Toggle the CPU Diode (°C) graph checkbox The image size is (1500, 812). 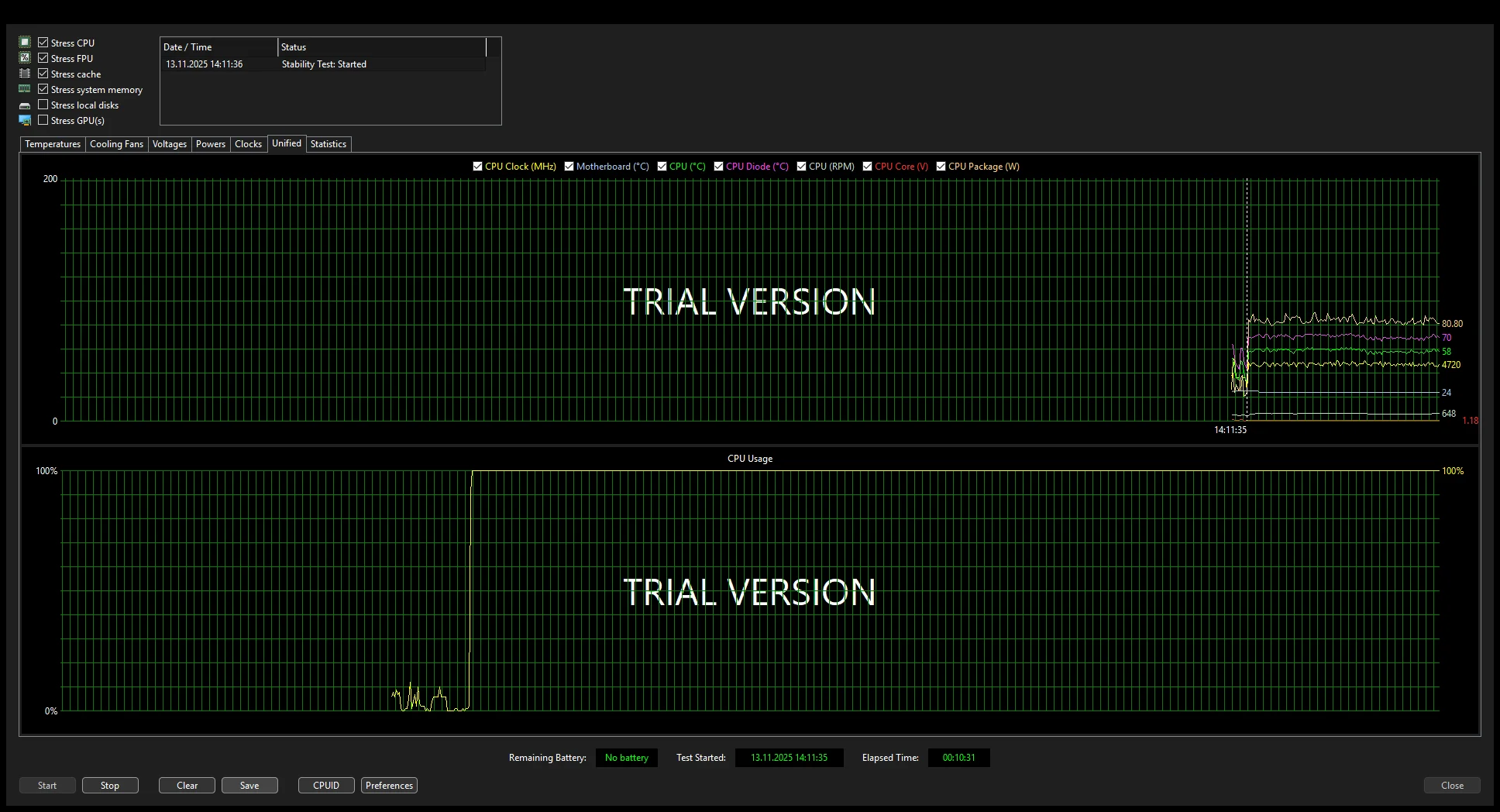[x=718, y=167]
